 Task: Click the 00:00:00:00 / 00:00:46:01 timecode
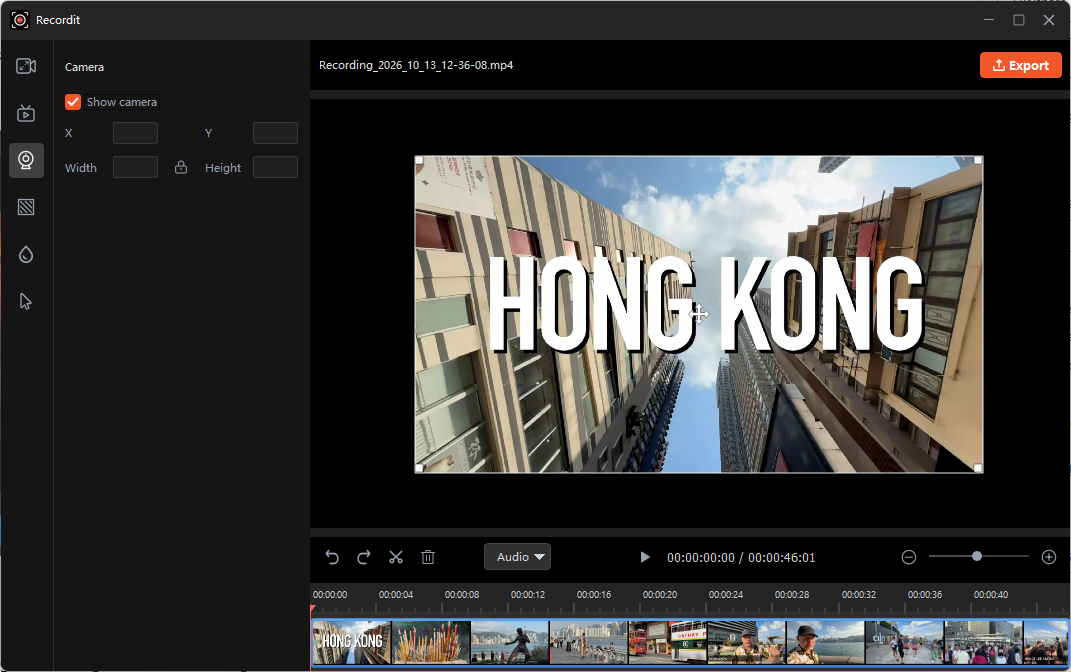point(741,557)
